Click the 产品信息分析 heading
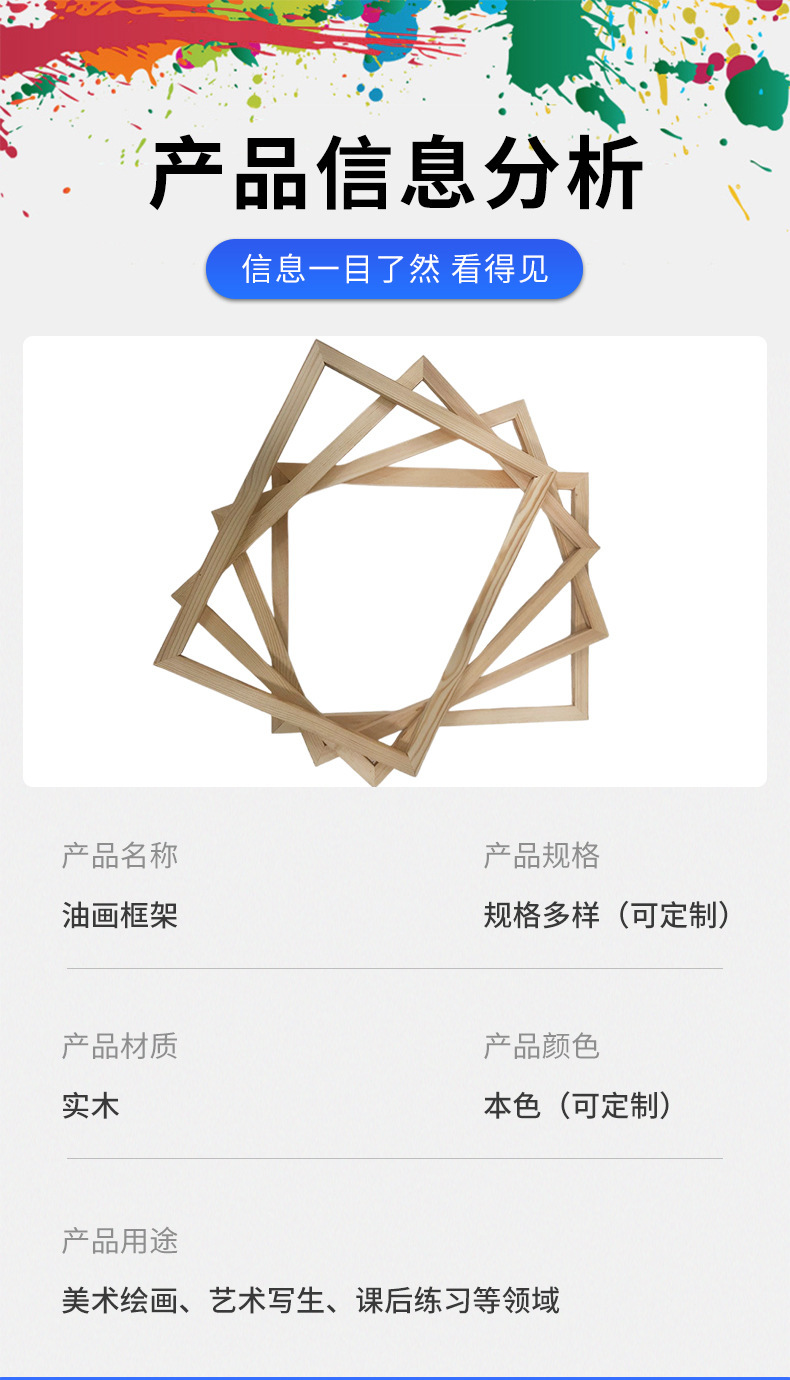The width and height of the screenshot is (790, 1380). 396,175
